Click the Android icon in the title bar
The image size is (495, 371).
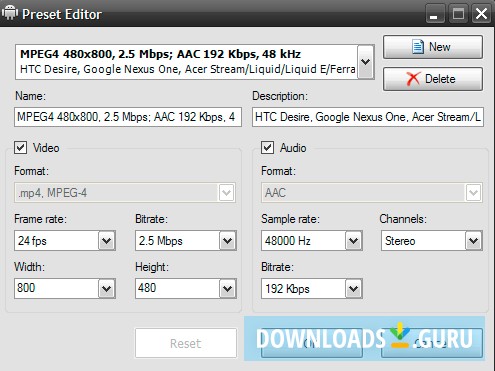point(10,13)
